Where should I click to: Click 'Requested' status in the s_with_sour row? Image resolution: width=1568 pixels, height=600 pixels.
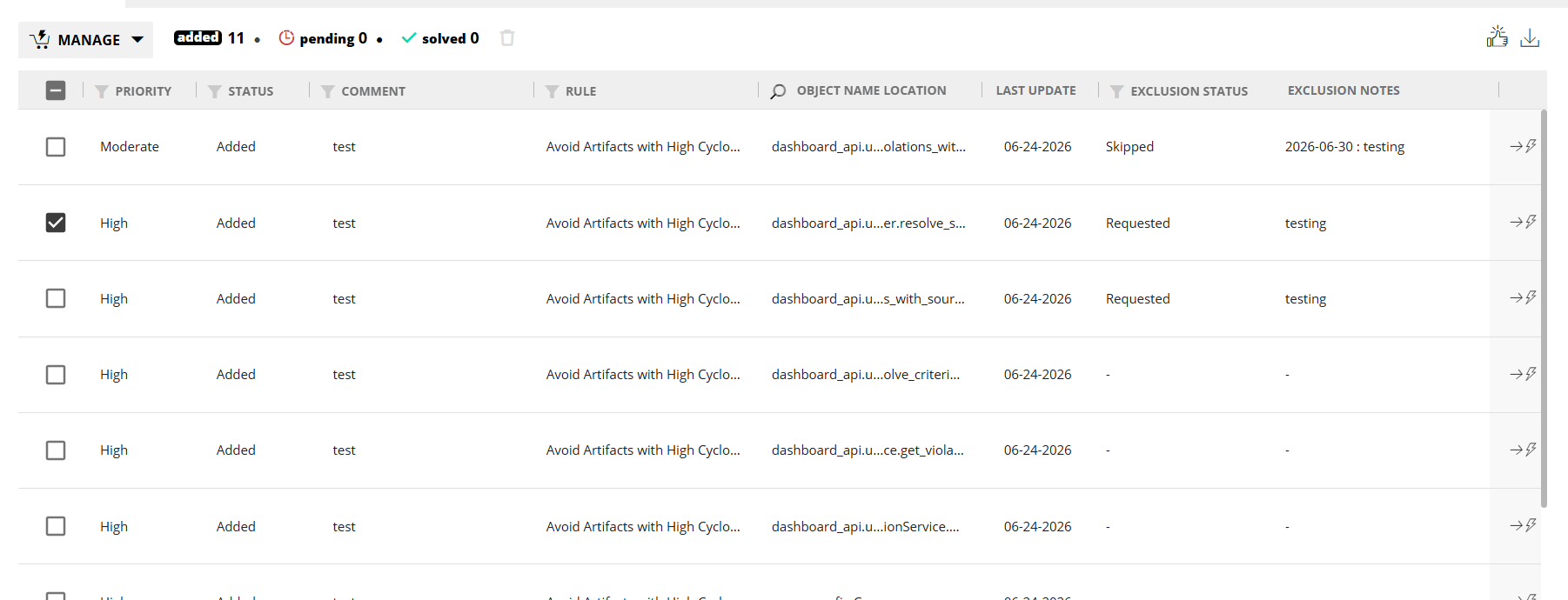[x=1137, y=298]
